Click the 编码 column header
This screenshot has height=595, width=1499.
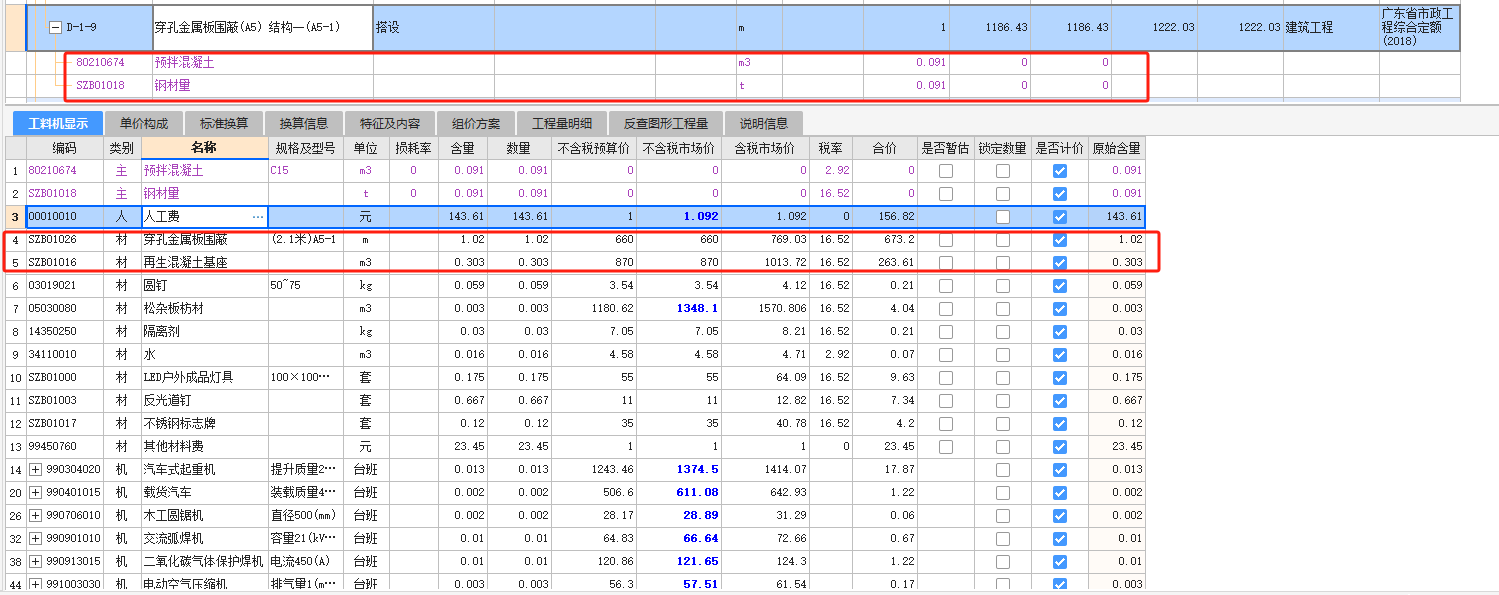(65, 148)
